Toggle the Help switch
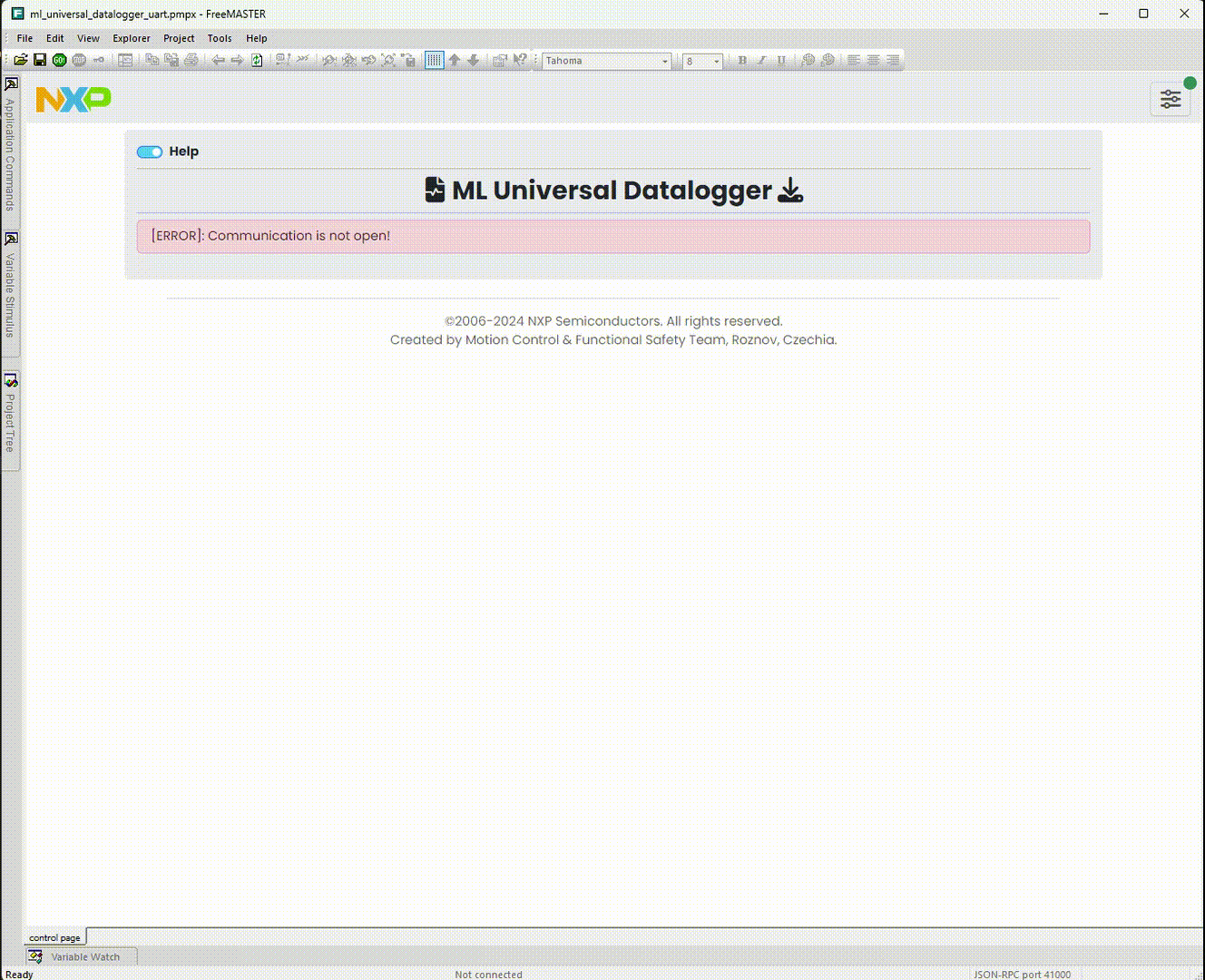 click(150, 152)
